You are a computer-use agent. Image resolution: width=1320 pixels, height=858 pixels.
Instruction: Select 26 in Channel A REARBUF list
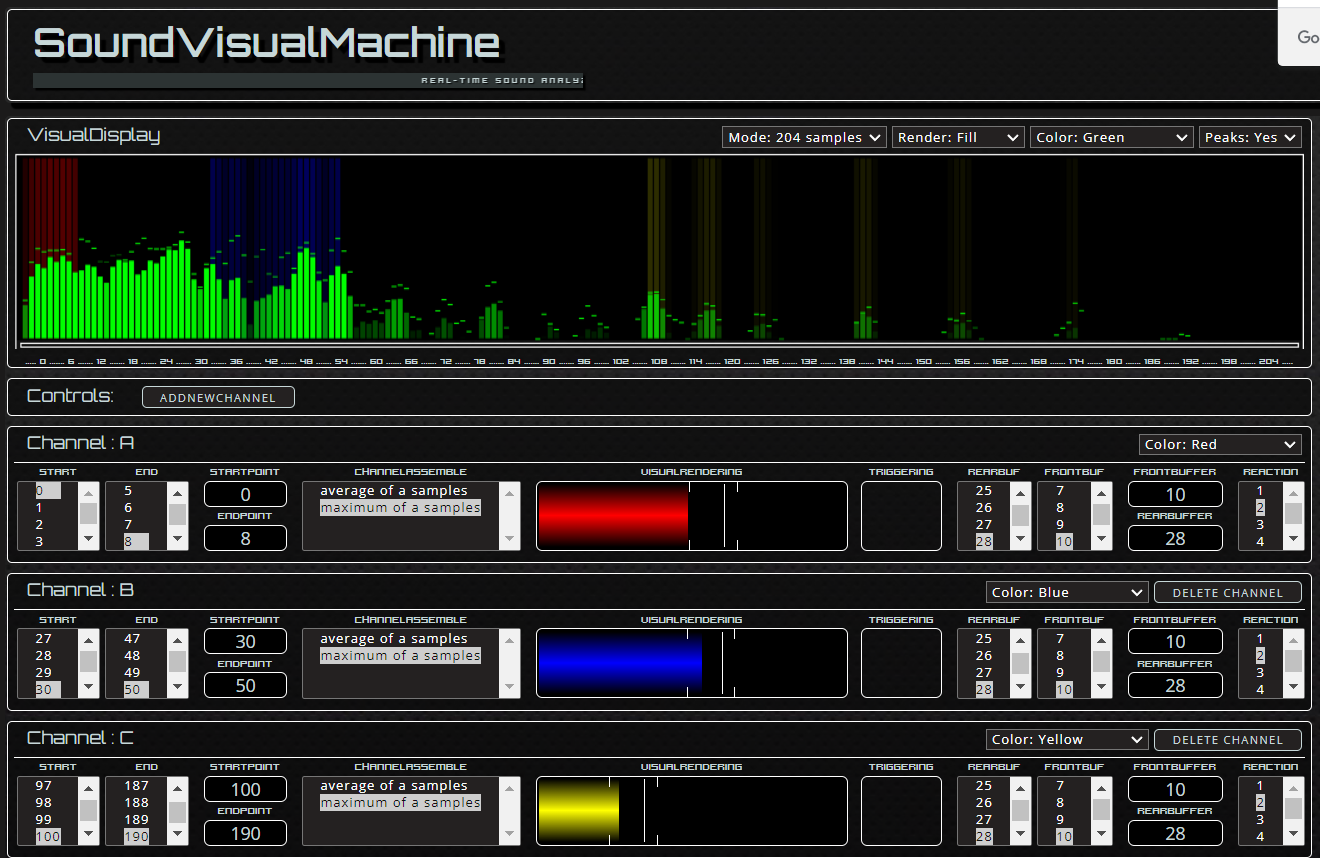tap(985, 508)
